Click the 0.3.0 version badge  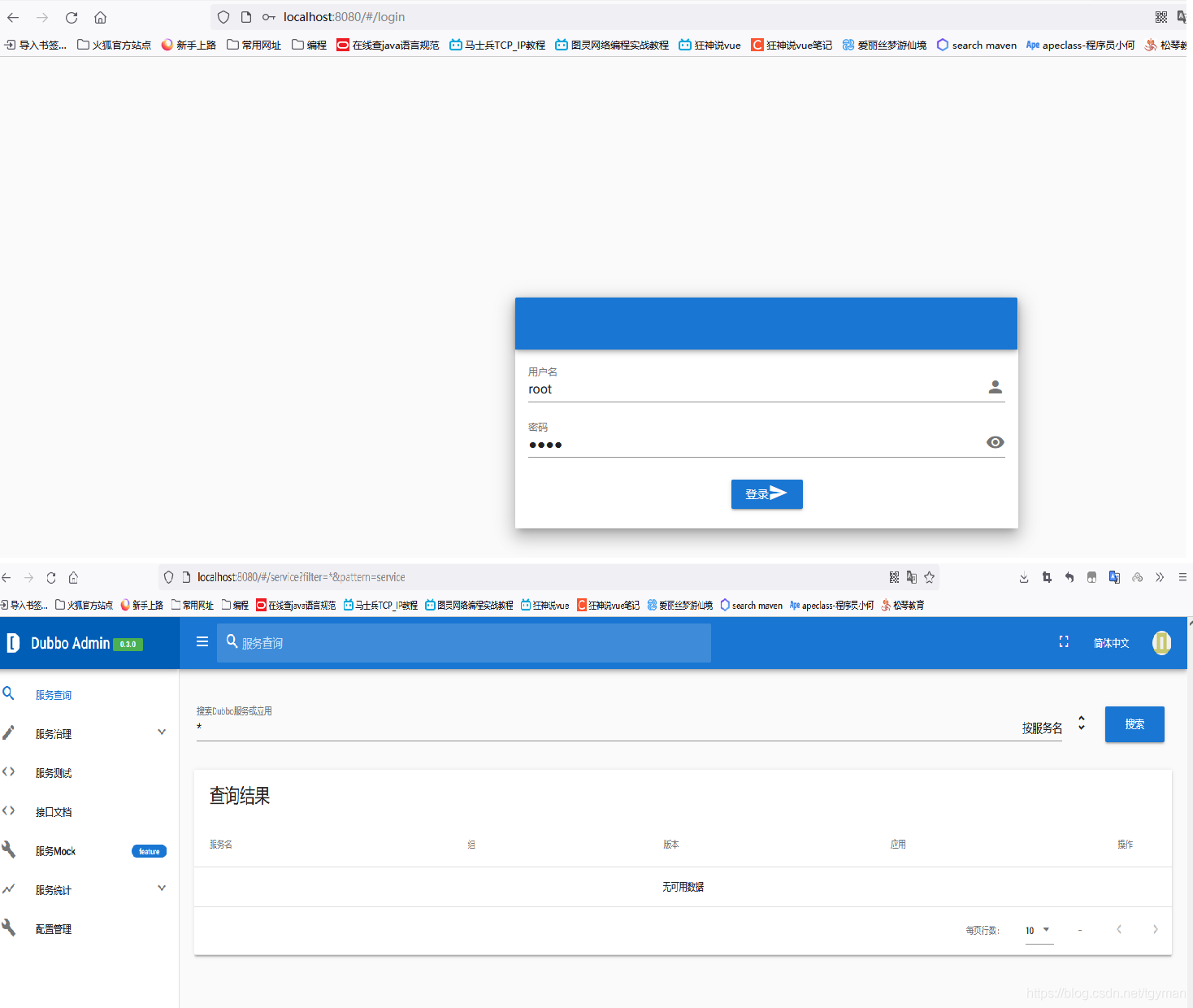point(128,645)
